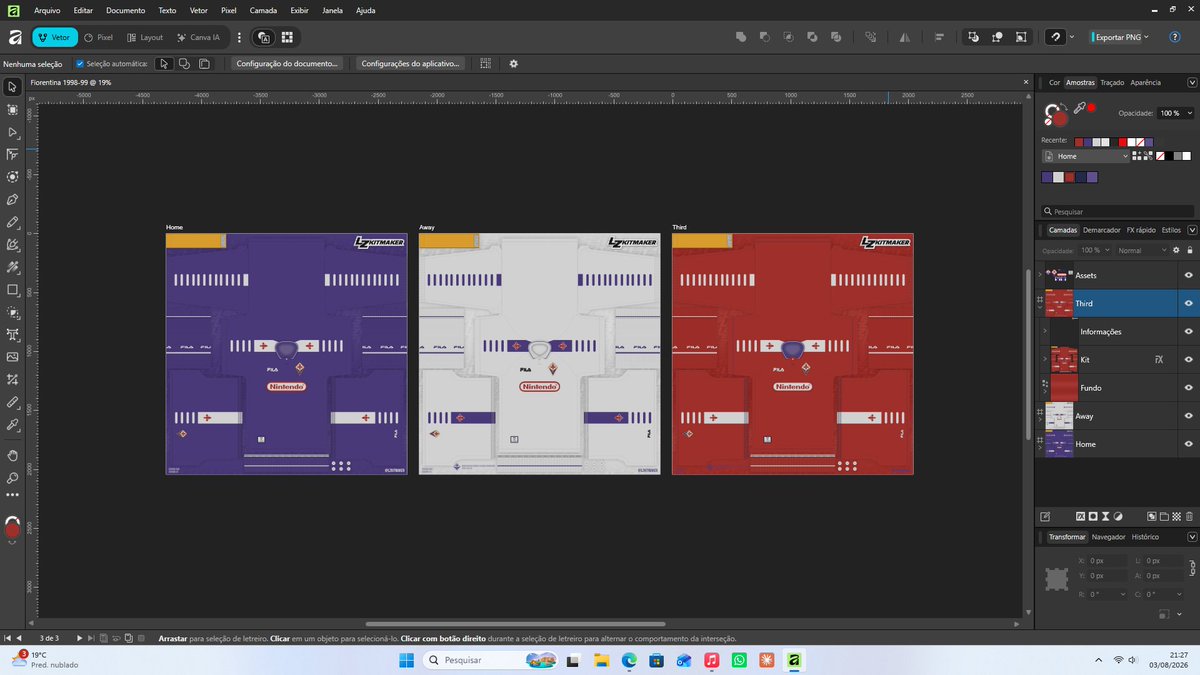Toggle the Seleção automática checkbox
Viewport: 1200px width, 675px height.
tap(80, 63)
